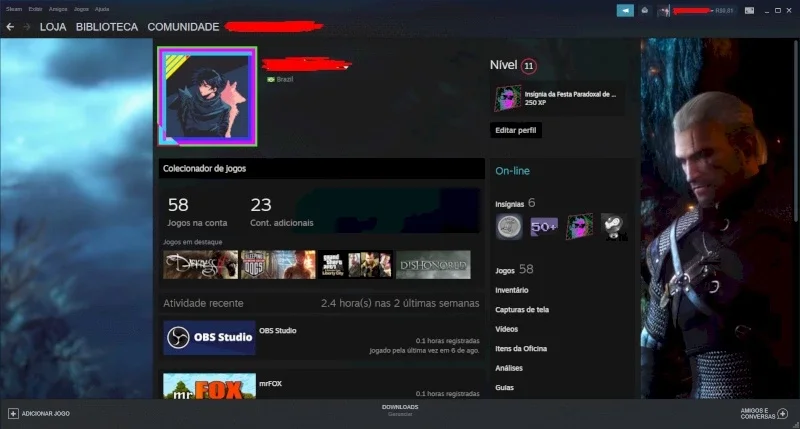Open the Análises link

point(509,368)
